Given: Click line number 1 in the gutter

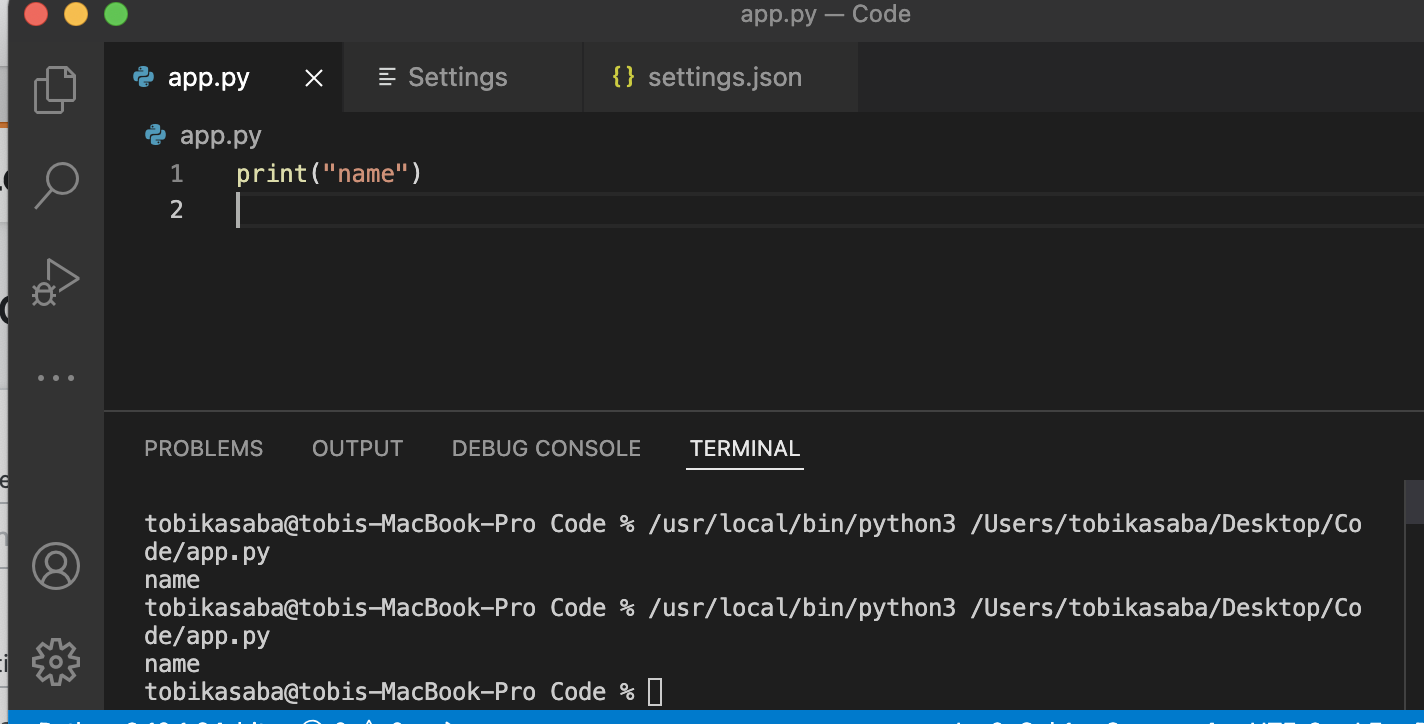Looking at the screenshot, I should coord(177,174).
